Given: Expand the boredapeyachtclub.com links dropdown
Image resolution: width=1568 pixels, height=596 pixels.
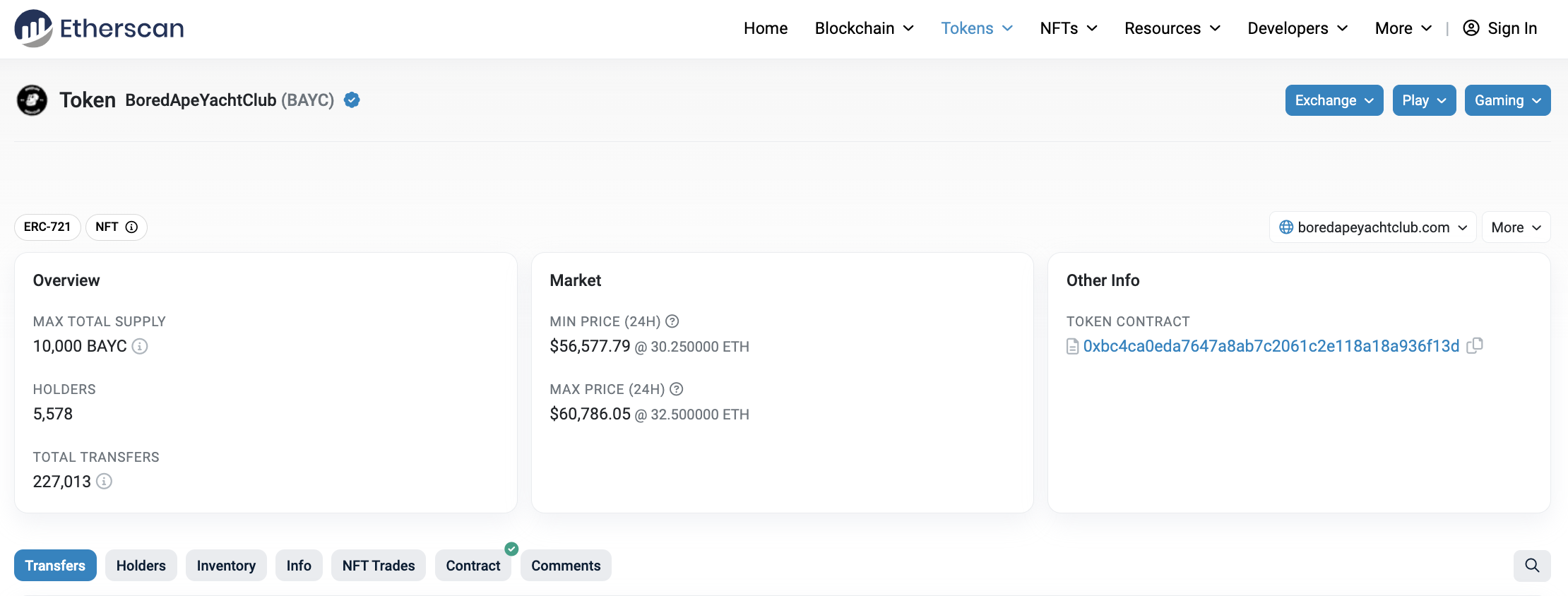Looking at the screenshot, I should click(x=1372, y=227).
